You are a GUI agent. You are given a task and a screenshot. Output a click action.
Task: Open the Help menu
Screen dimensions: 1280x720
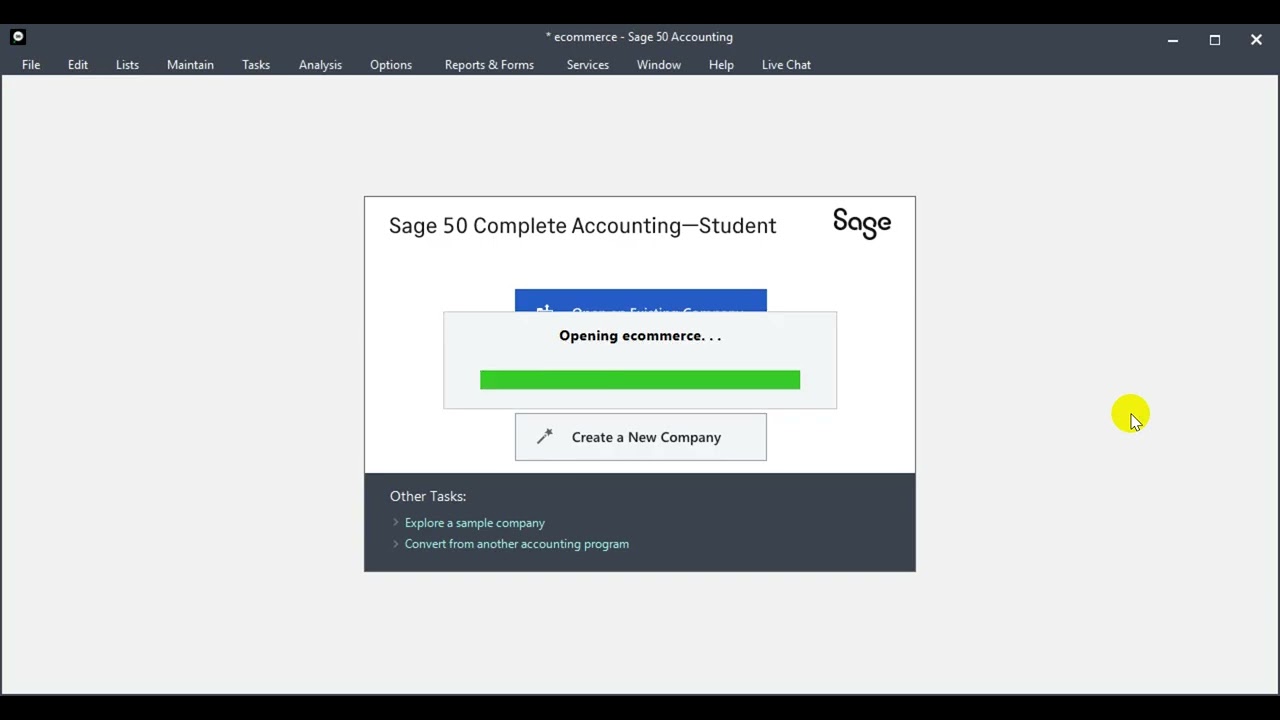721,65
